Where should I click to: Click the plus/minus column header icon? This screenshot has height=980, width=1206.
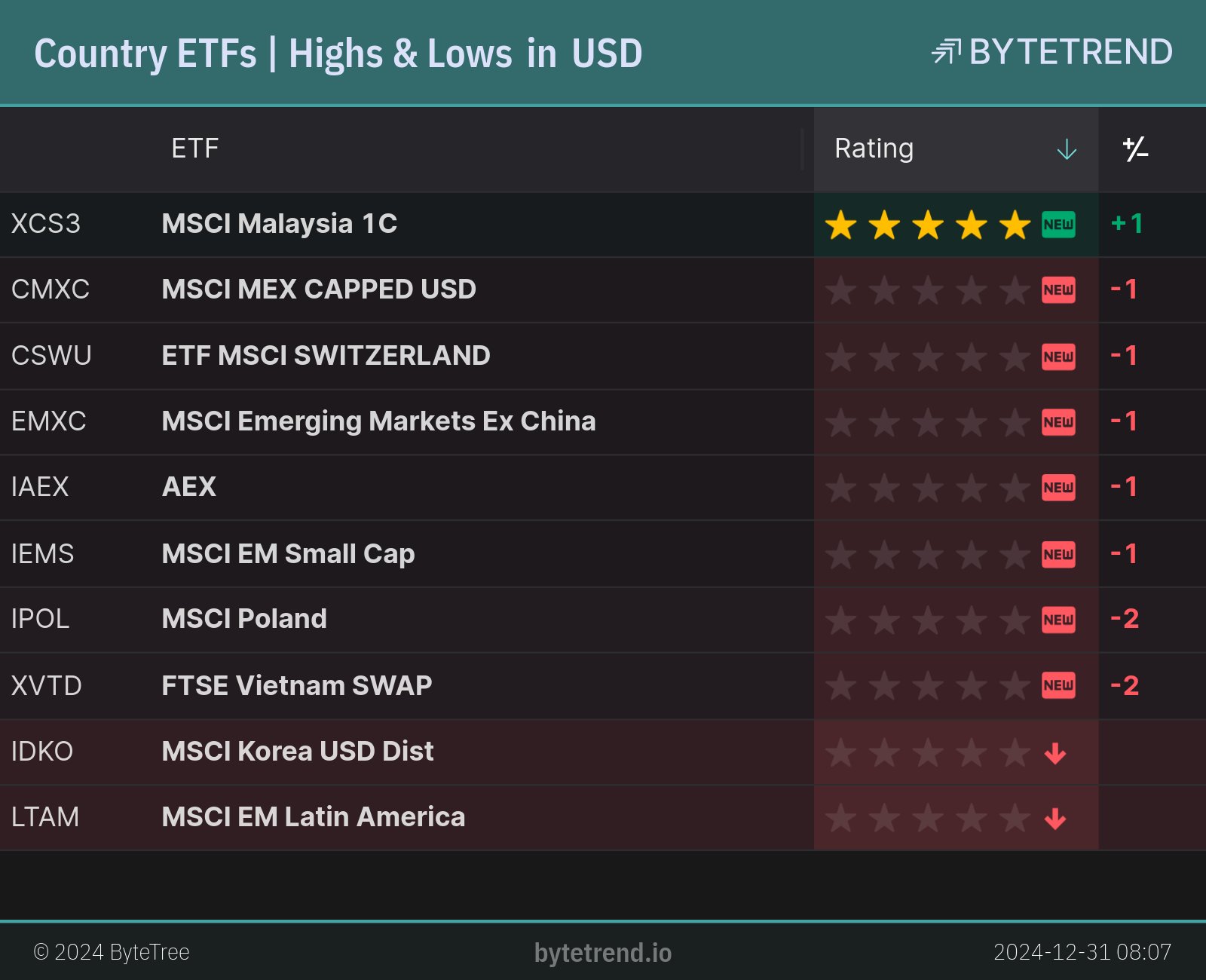1135,149
